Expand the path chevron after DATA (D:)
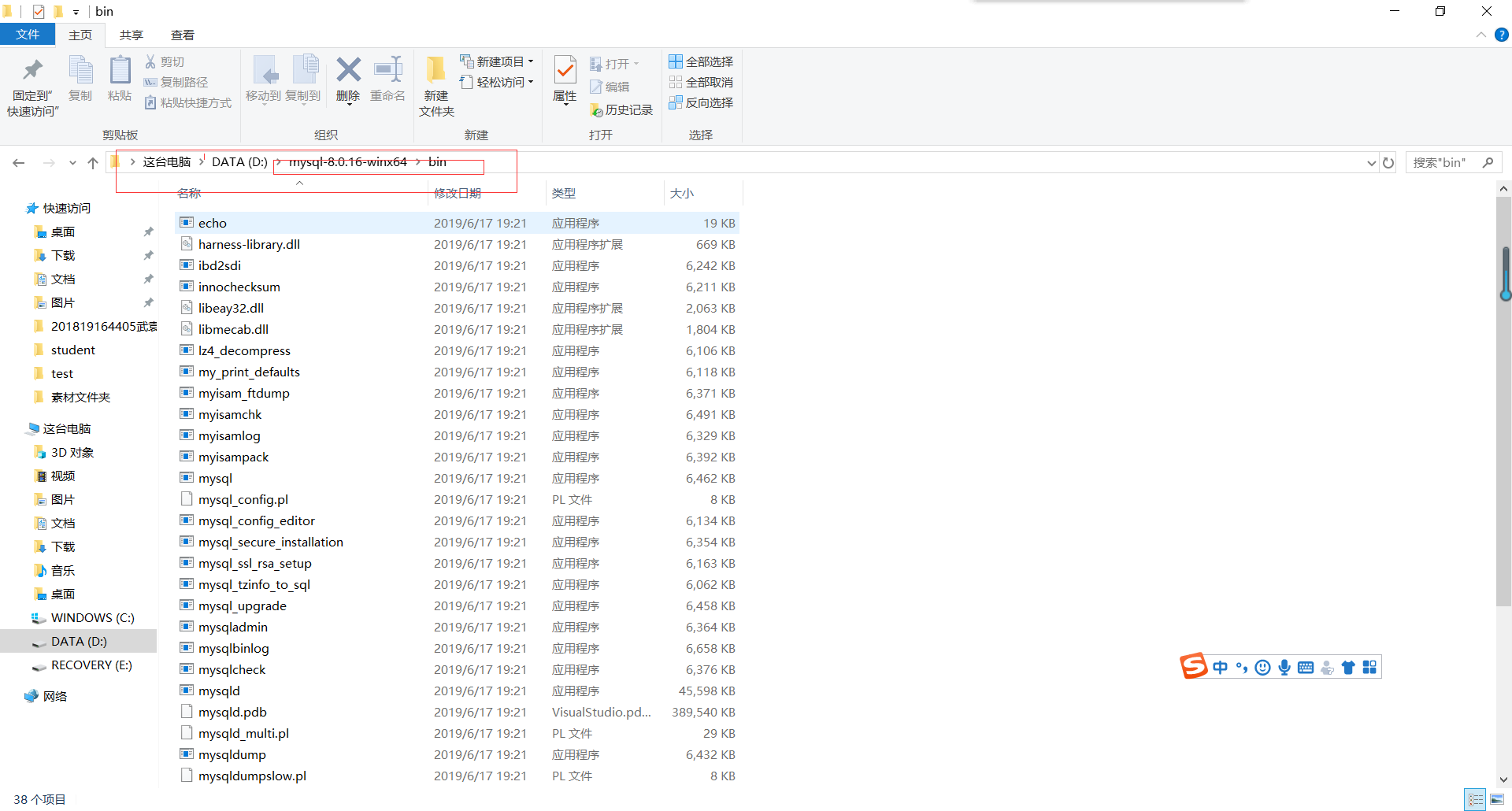The width and height of the screenshot is (1512, 811). coord(278,162)
